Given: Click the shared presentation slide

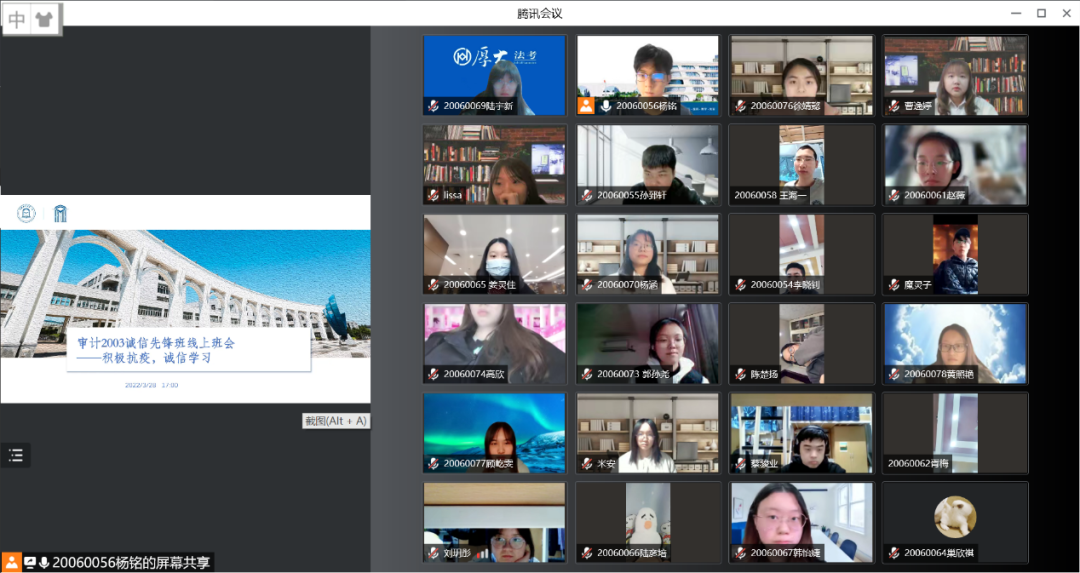Looking at the screenshot, I should tap(185, 300).
